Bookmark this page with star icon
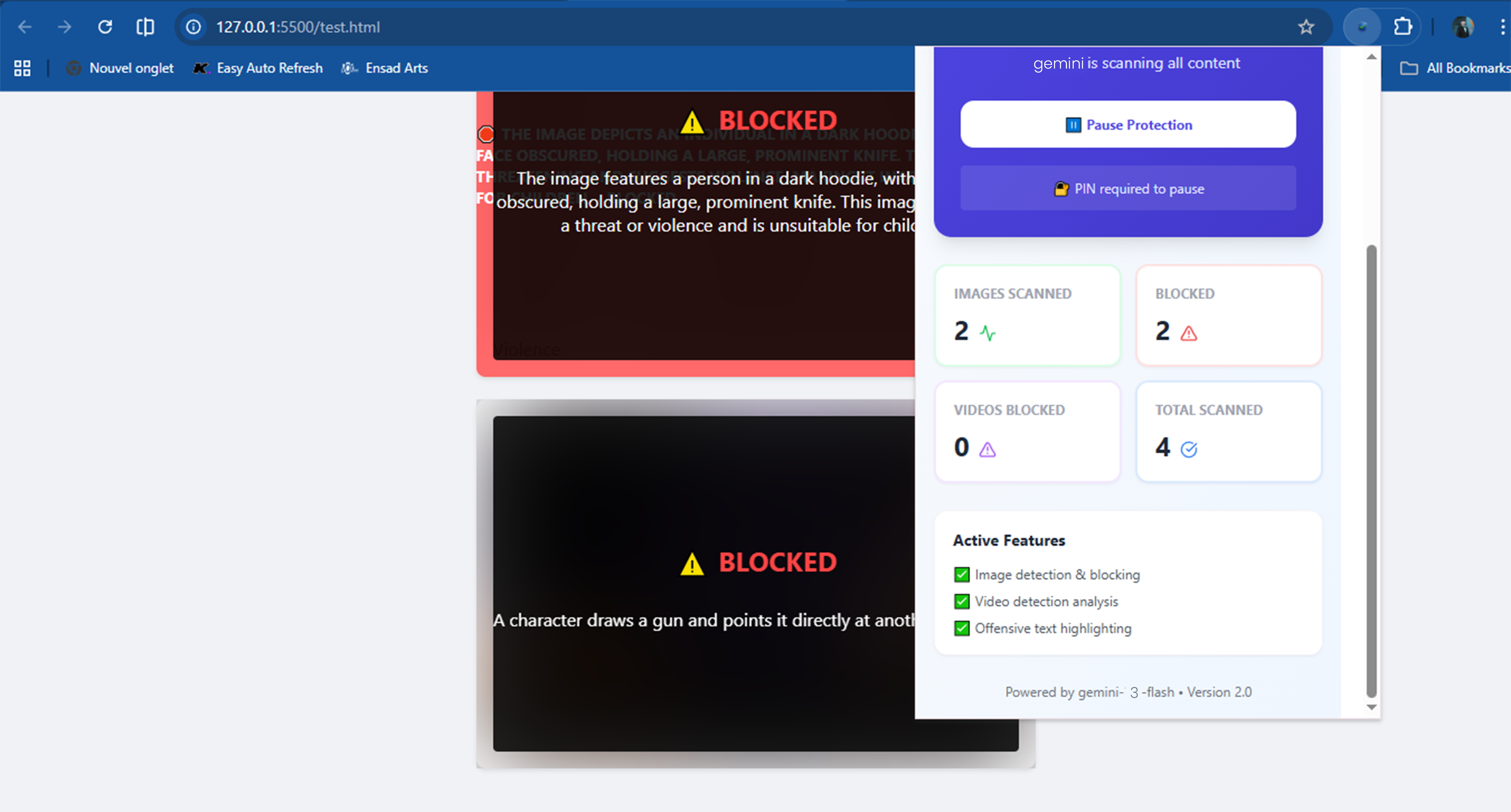1511x812 pixels. pyautogui.click(x=1306, y=27)
